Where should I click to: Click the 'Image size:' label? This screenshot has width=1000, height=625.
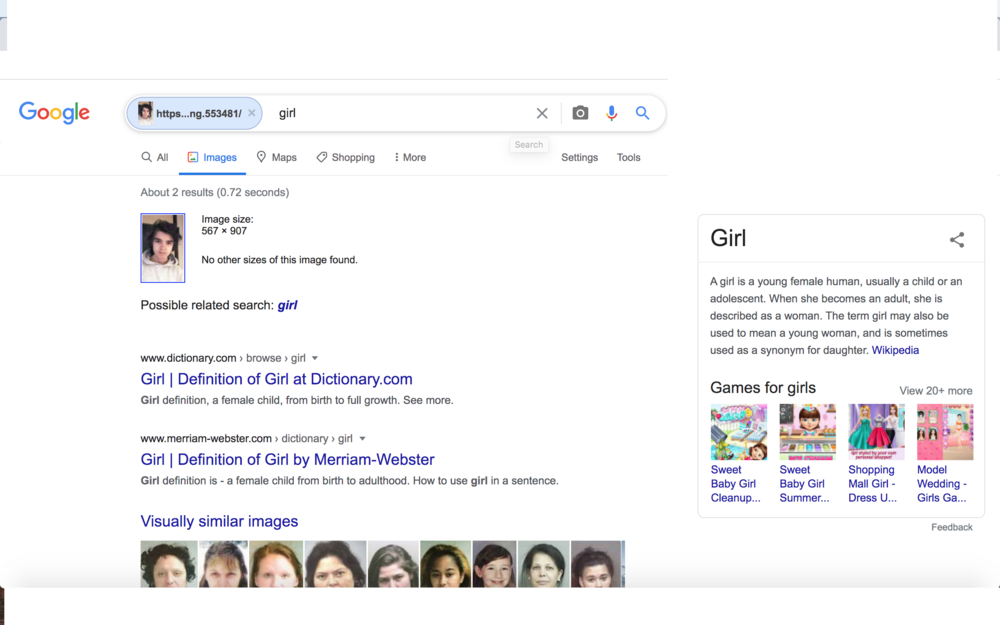tap(227, 219)
